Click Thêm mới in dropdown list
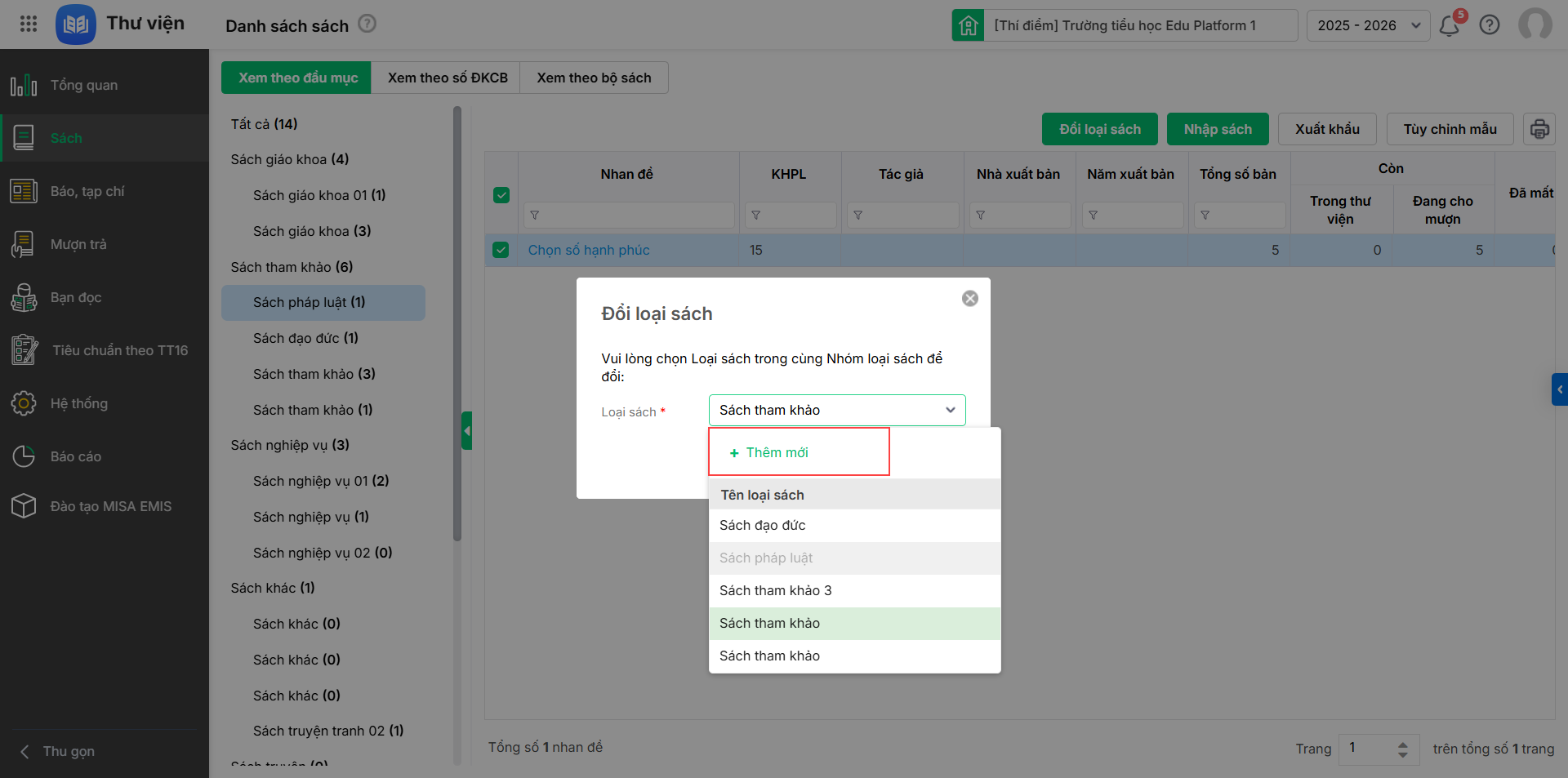The height and width of the screenshot is (778, 1568). 777,452
